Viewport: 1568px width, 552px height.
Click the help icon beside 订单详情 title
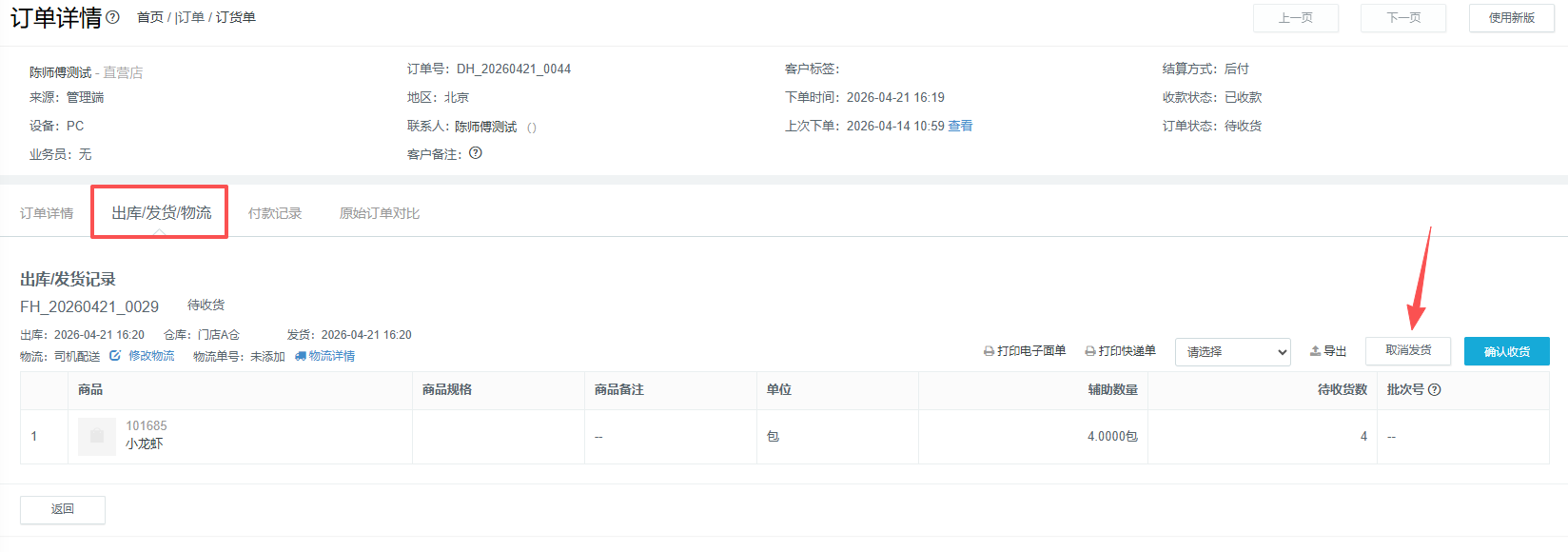click(113, 17)
